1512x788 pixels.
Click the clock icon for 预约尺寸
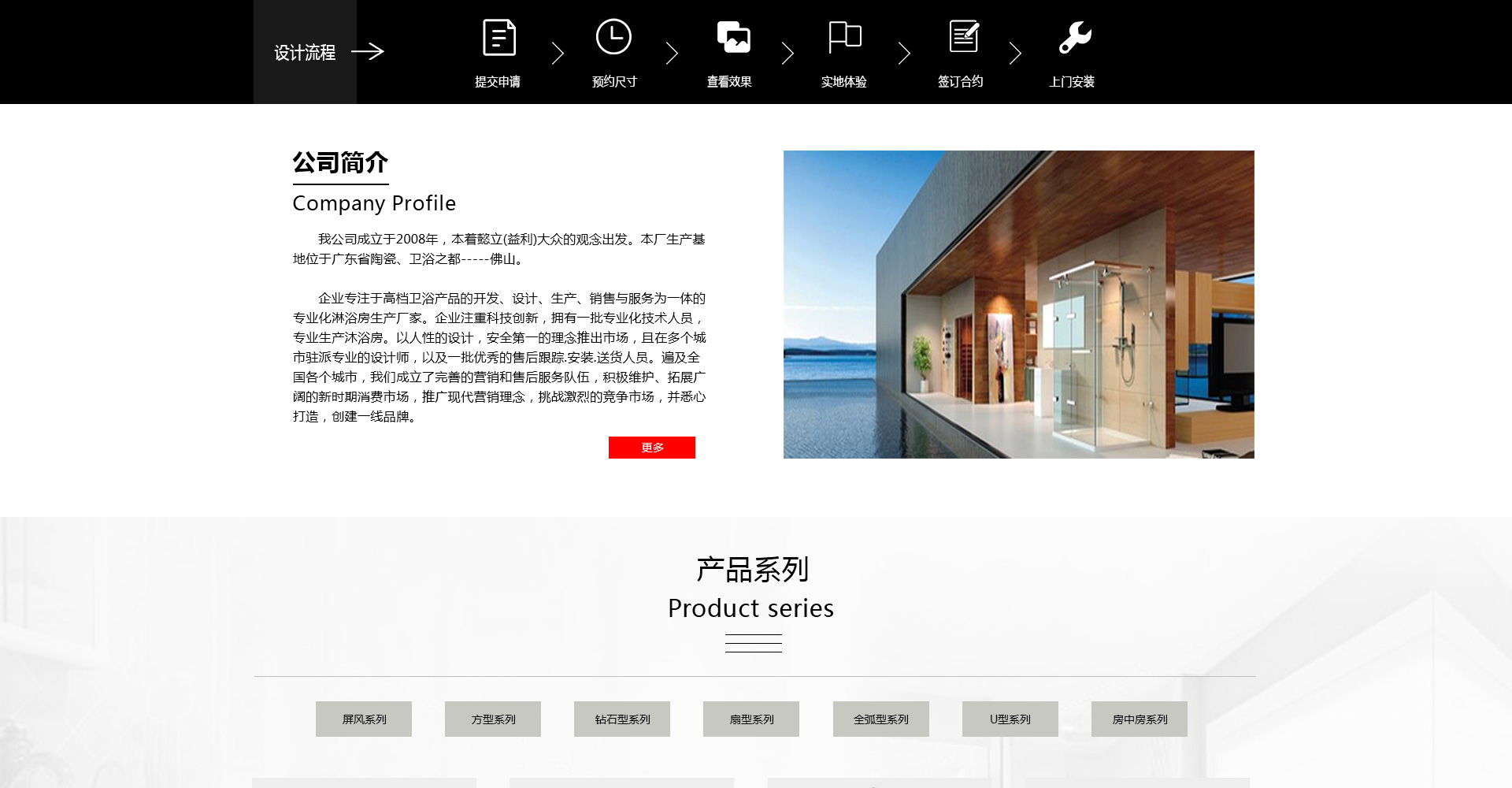613,37
